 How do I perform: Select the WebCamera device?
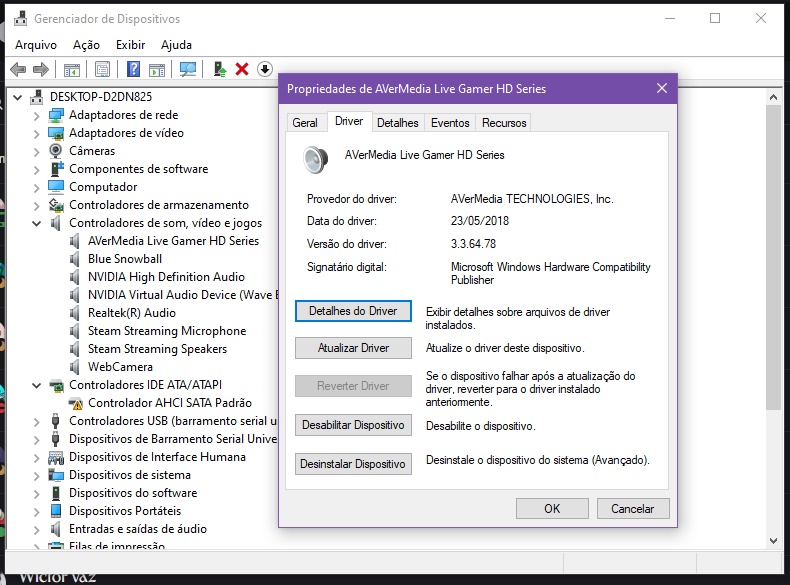(120, 367)
